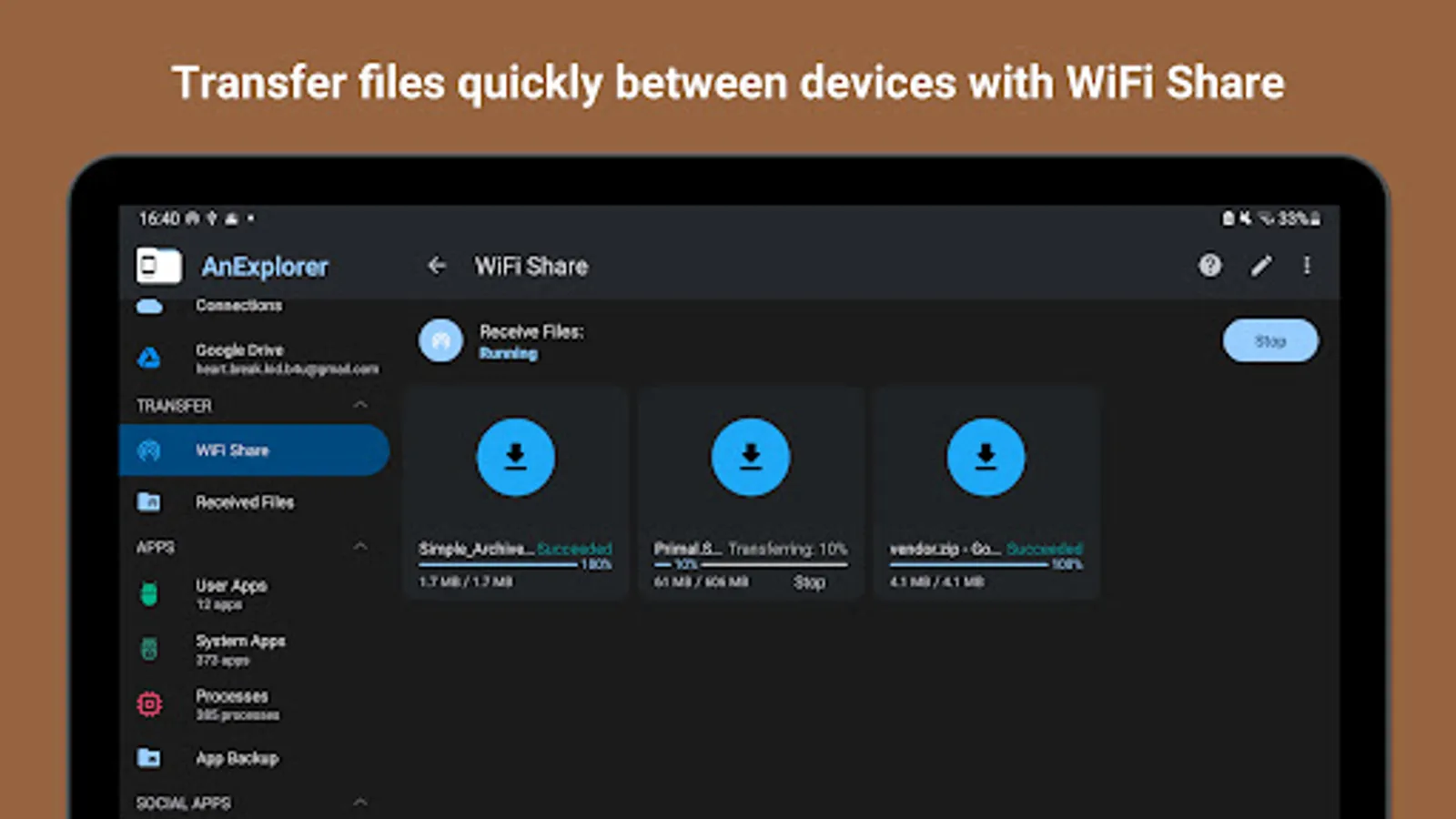Screen dimensions: 1456x819
Task: Open Processes in the sidebar
Action: click(255, 704)
